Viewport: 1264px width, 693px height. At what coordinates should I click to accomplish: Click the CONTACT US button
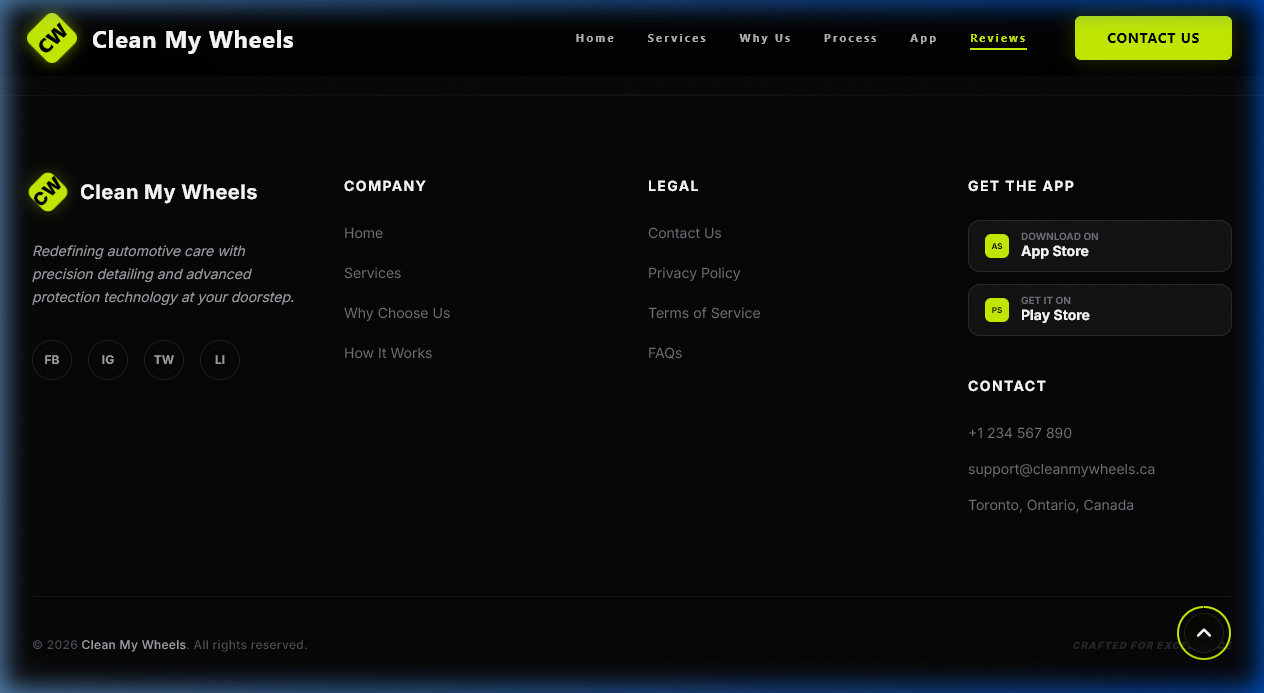1153,38
